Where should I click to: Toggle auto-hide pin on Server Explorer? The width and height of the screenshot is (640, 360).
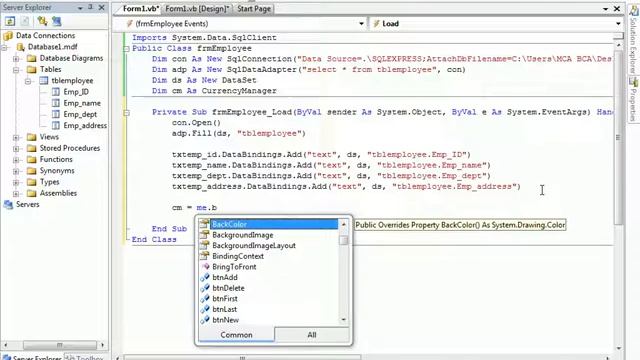[91, 7]
